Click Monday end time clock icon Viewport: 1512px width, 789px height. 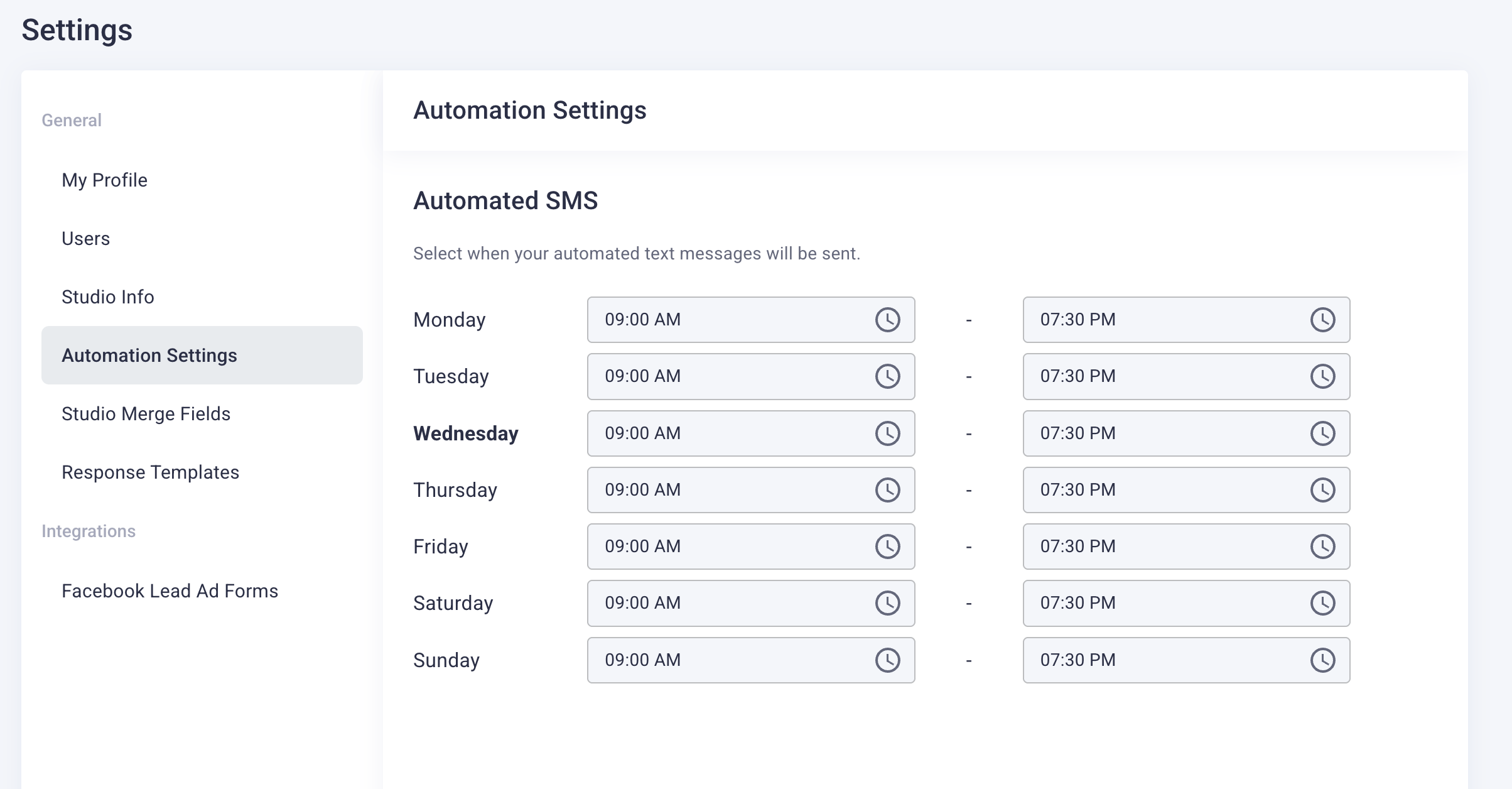1322,320
